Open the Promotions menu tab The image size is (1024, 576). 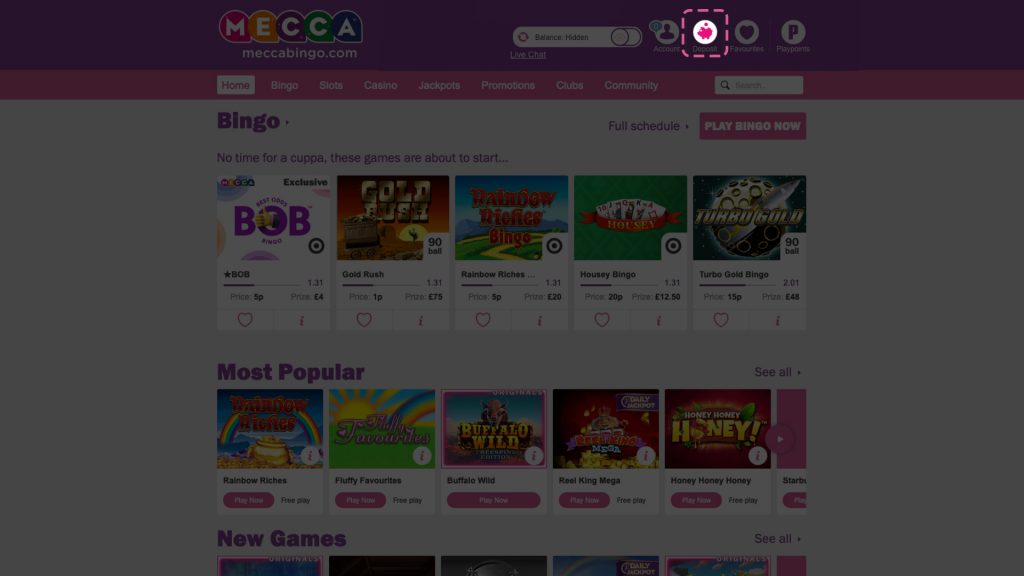click(507, 85)
